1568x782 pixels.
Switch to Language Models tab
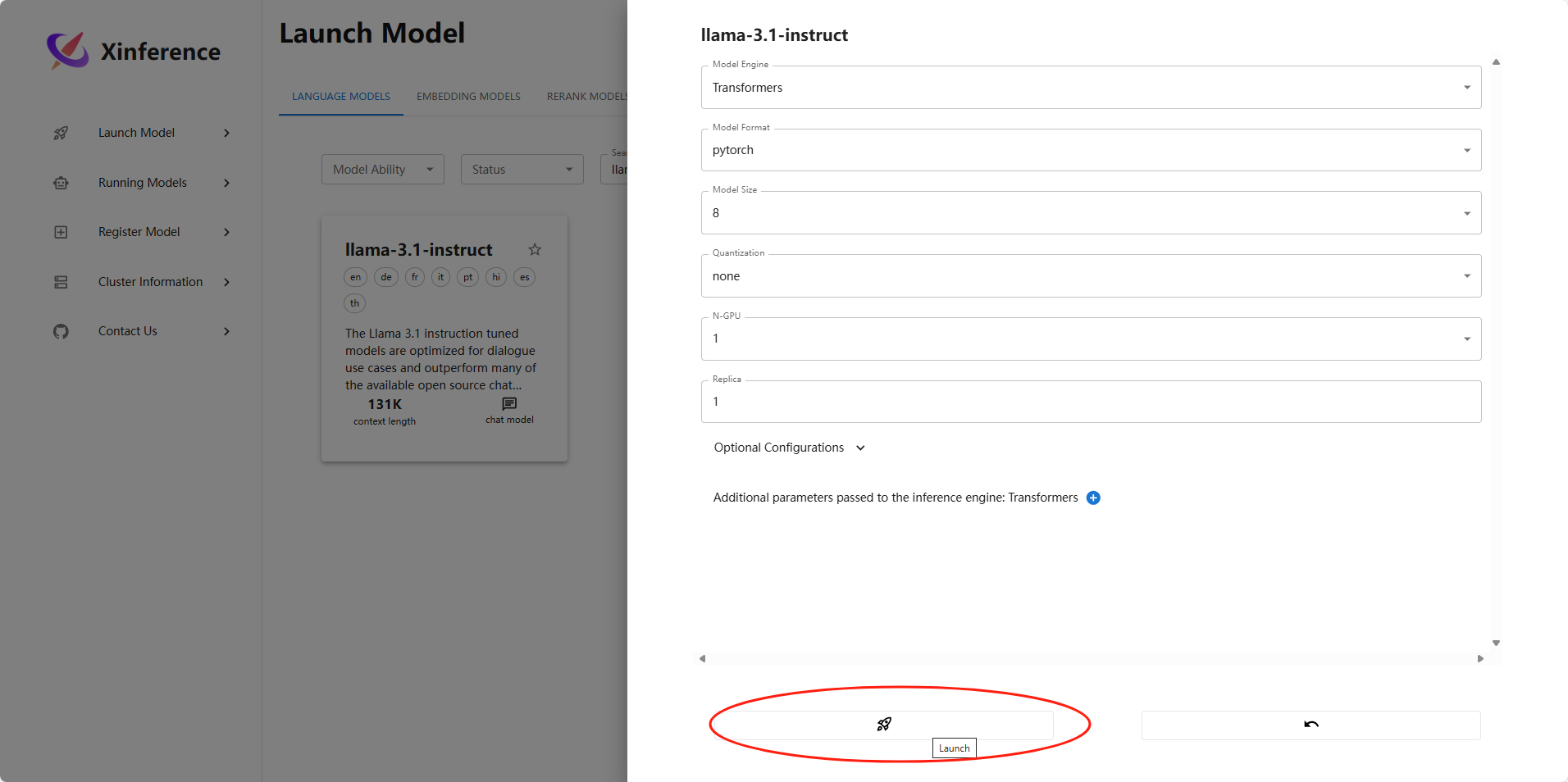point(341,97)
